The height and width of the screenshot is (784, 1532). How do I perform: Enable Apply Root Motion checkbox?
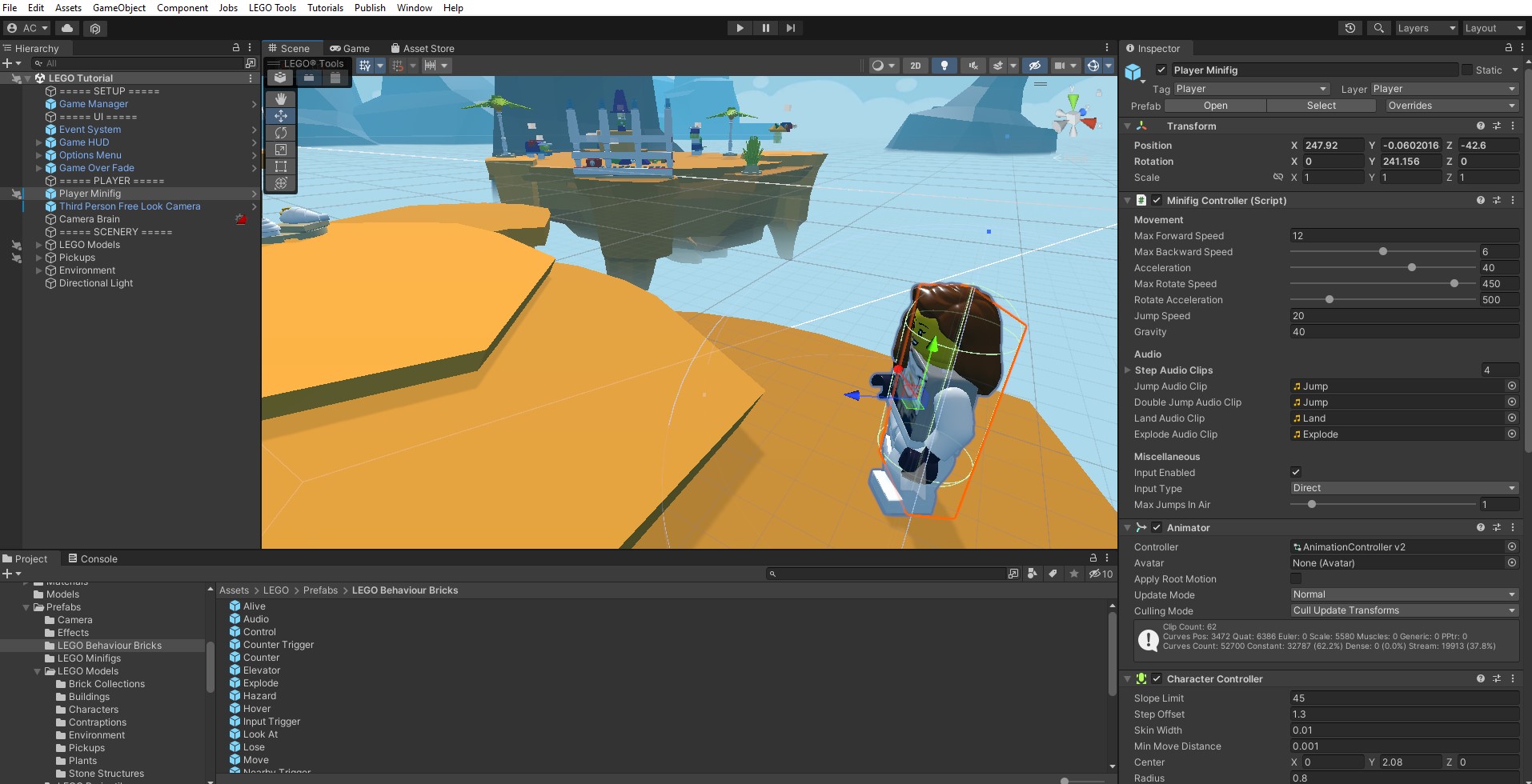pos(1296,578)
